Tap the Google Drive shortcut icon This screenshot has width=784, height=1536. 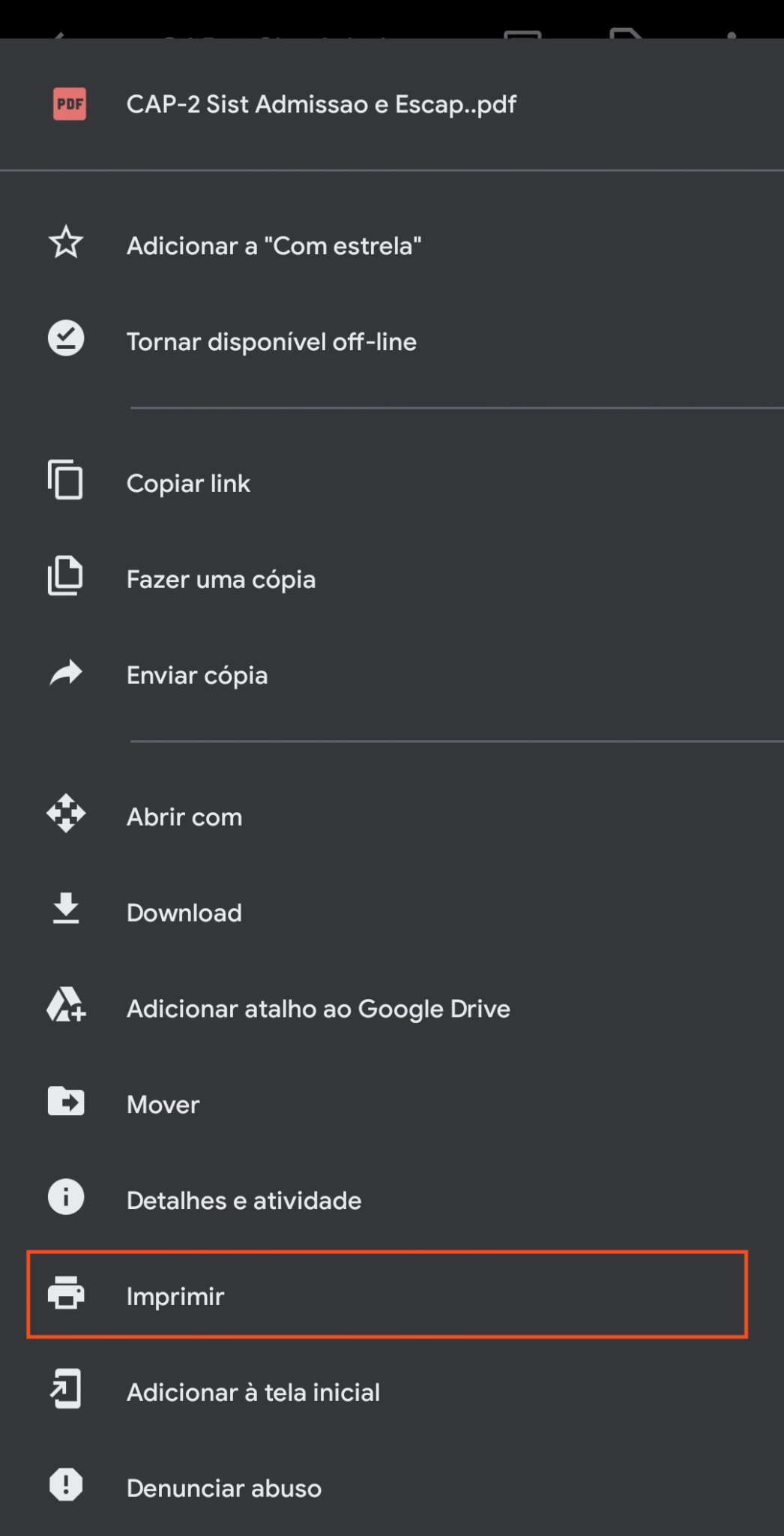coord(66,1006)
